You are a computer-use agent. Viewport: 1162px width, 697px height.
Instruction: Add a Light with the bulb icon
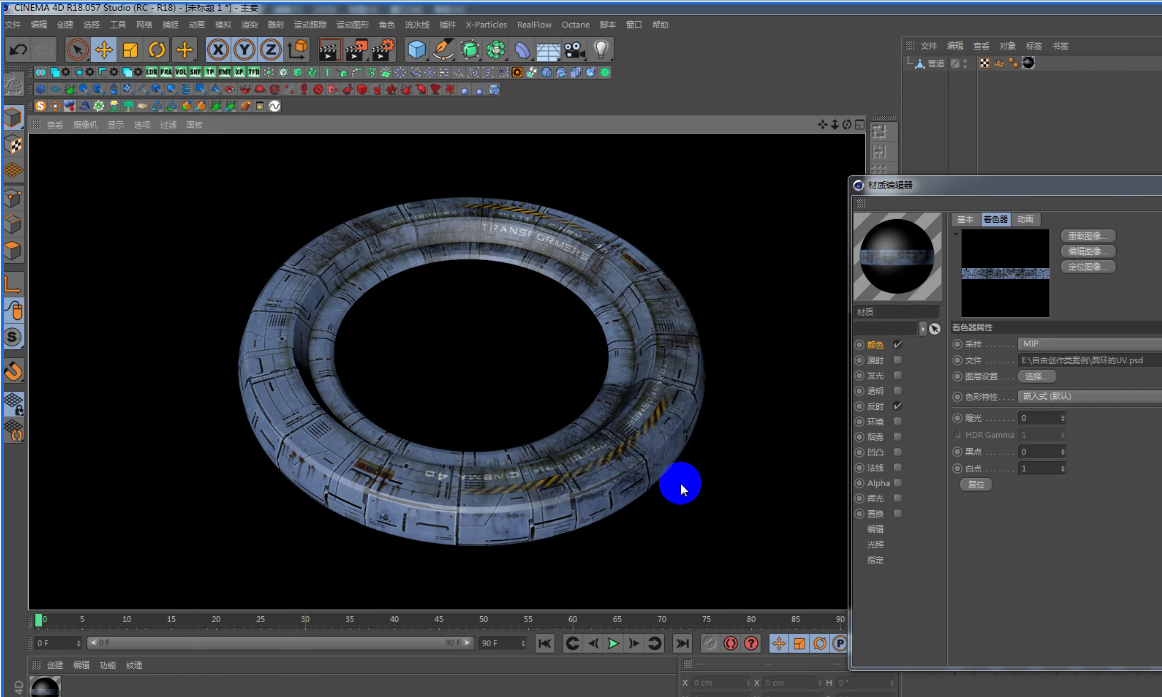click(601, 49)
